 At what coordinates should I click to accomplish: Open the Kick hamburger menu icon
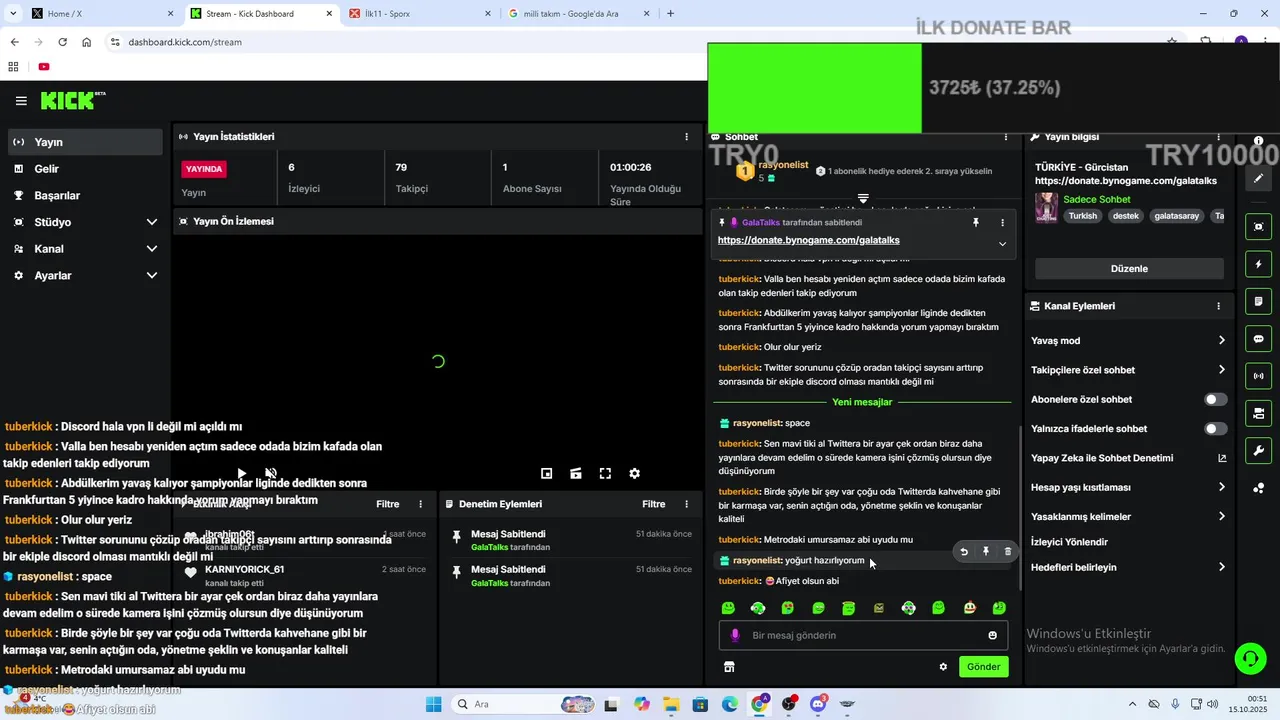[x=21, y=101]
